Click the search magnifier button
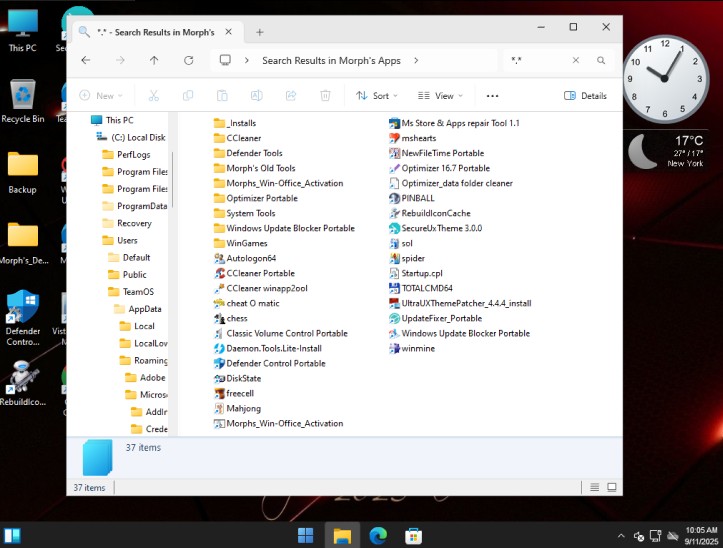The image size is (723, 548). click(601, 60)
